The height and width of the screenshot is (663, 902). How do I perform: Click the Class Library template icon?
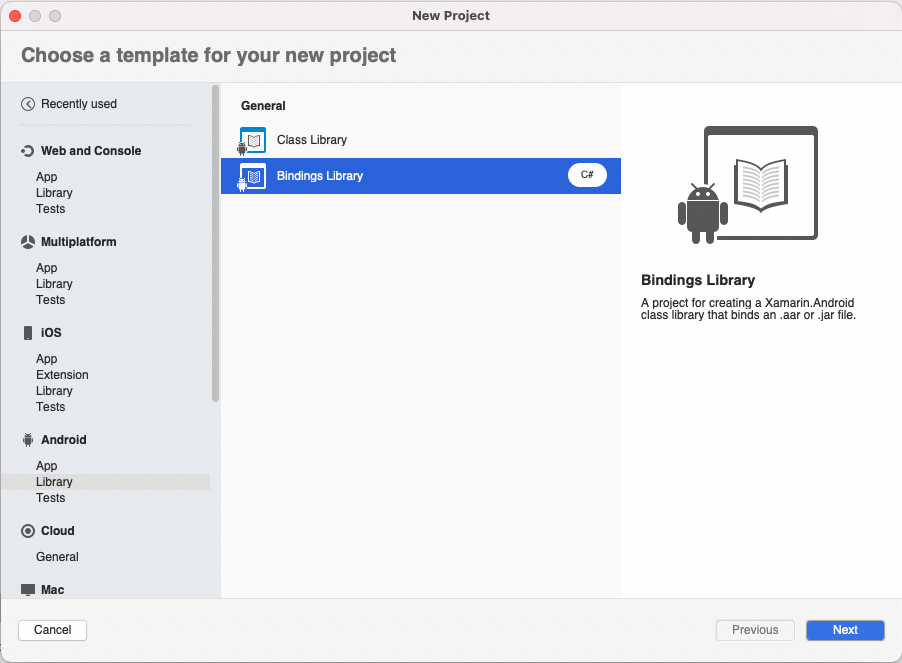coord(252,140)
